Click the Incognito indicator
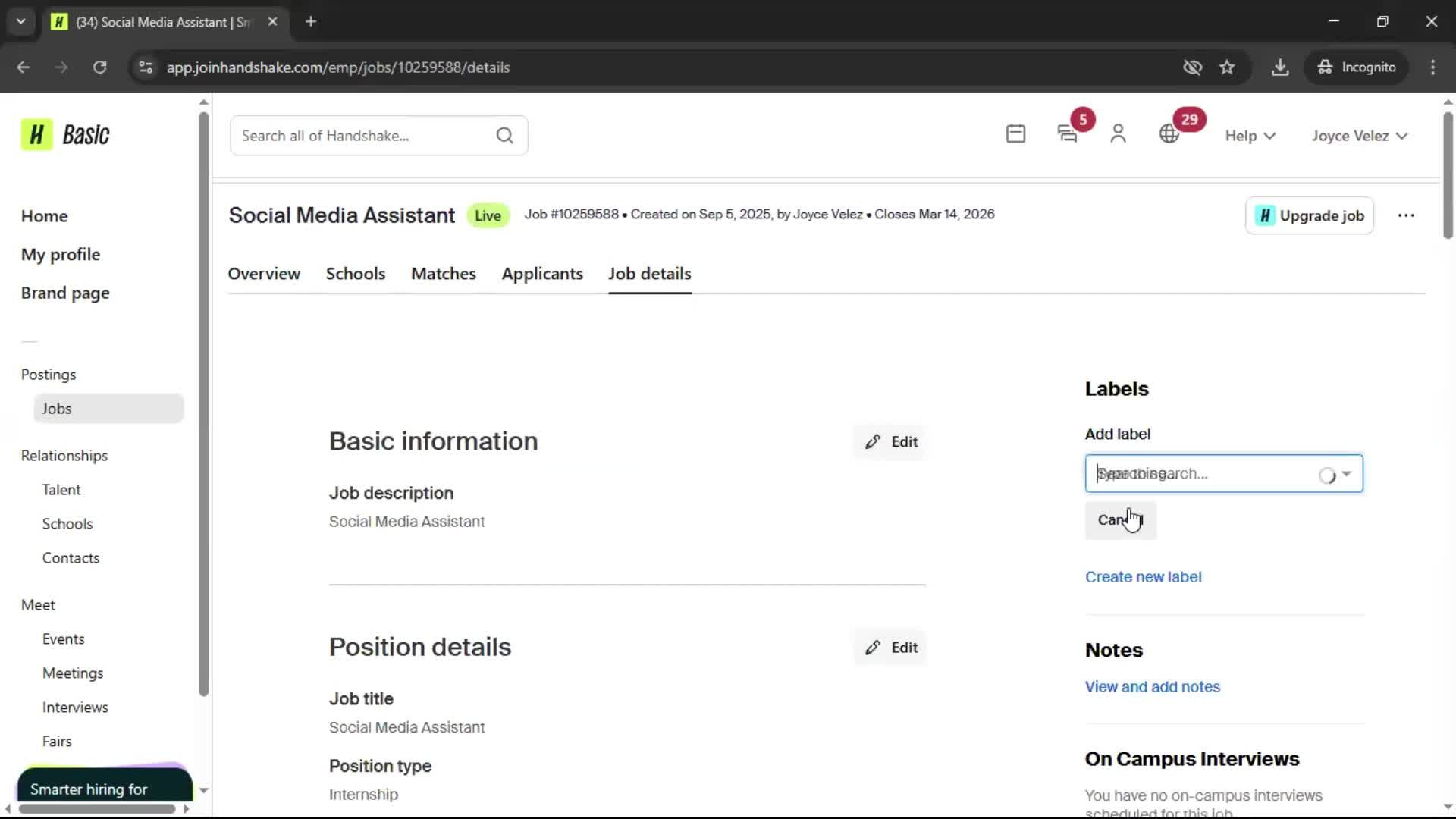Image resolution: width=1456 pixels, height=819 pixels. (1357, 67)
